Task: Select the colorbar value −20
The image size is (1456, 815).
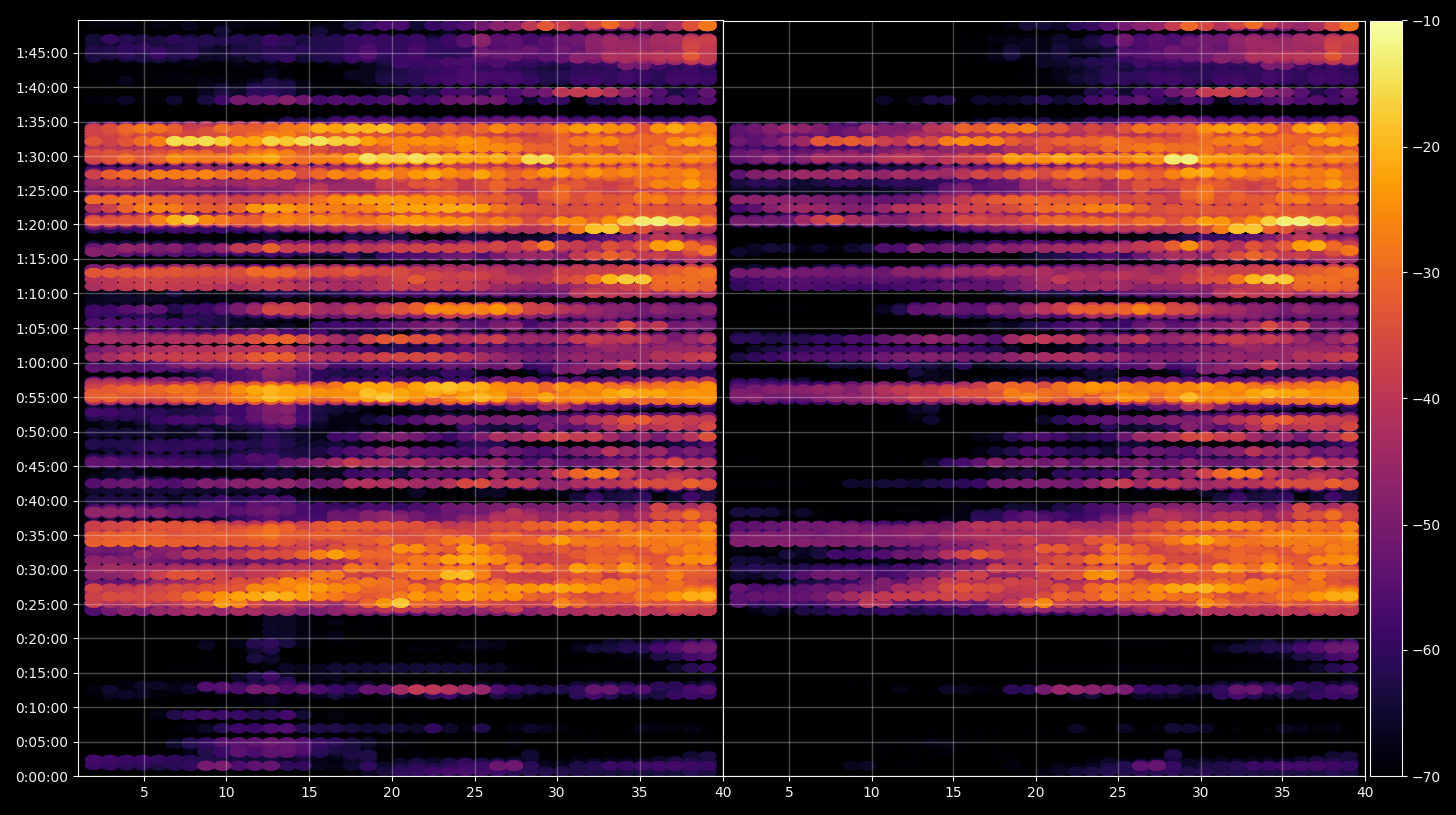Action: click(1427, 147)
